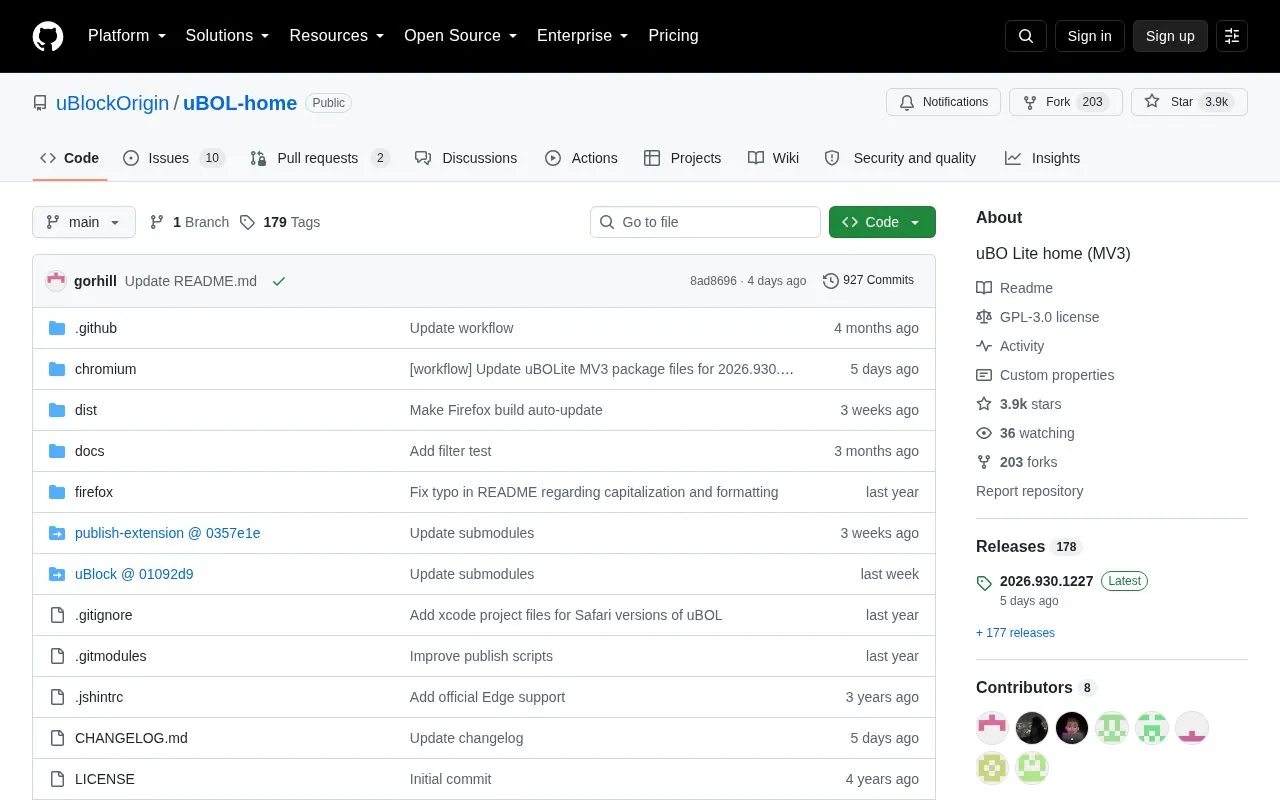Switch to the Issues tab
Viewport: 1280px width, 800px height.
pyautogui.click(x=174, y=158)
